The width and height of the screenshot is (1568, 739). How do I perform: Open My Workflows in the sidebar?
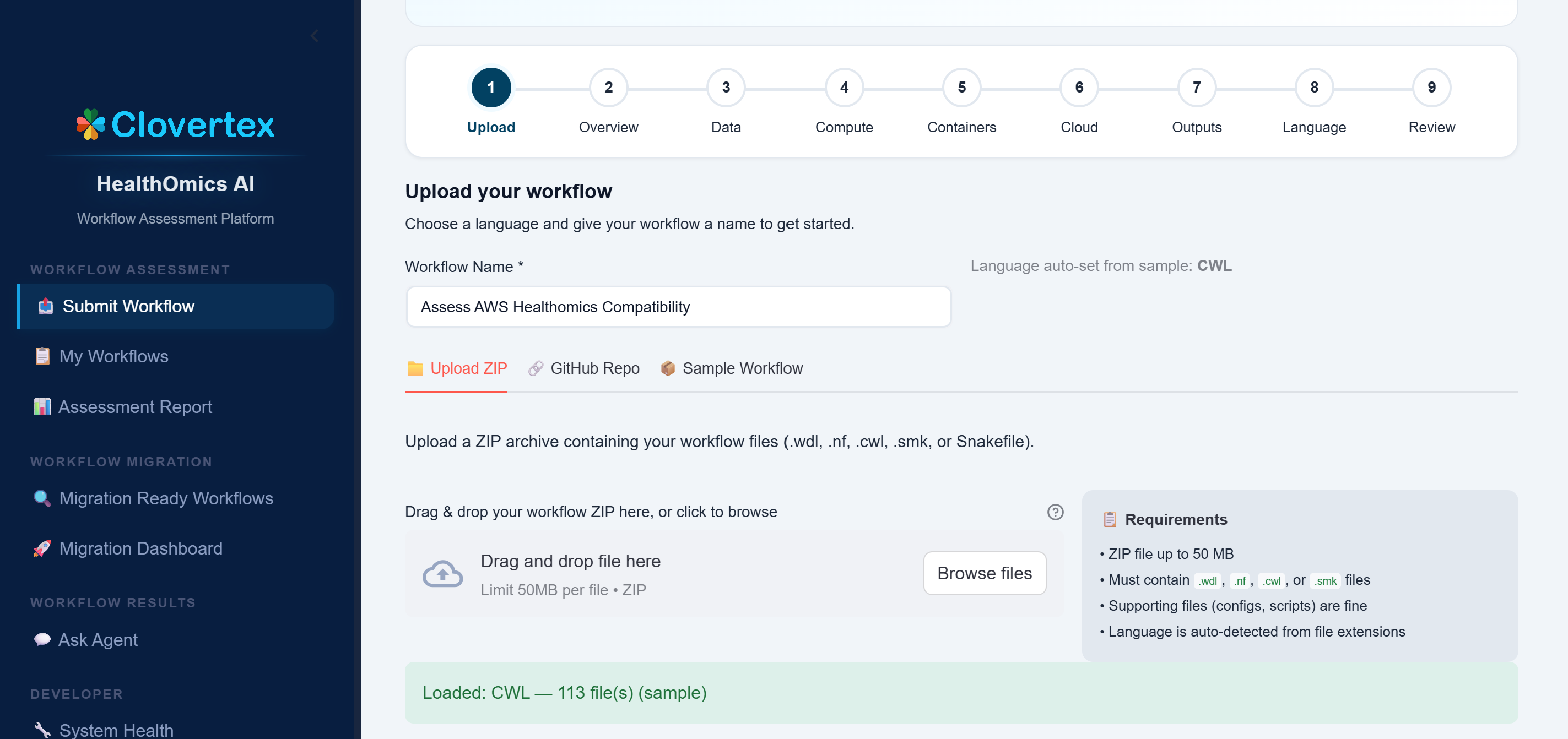tap(113, 356)
